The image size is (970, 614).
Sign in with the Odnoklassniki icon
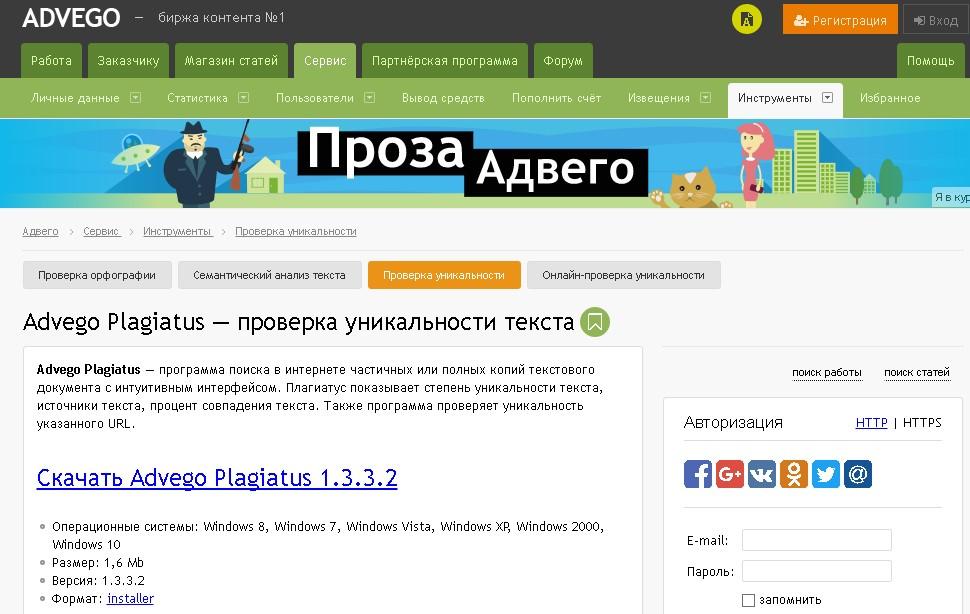(x=794, y=474)
